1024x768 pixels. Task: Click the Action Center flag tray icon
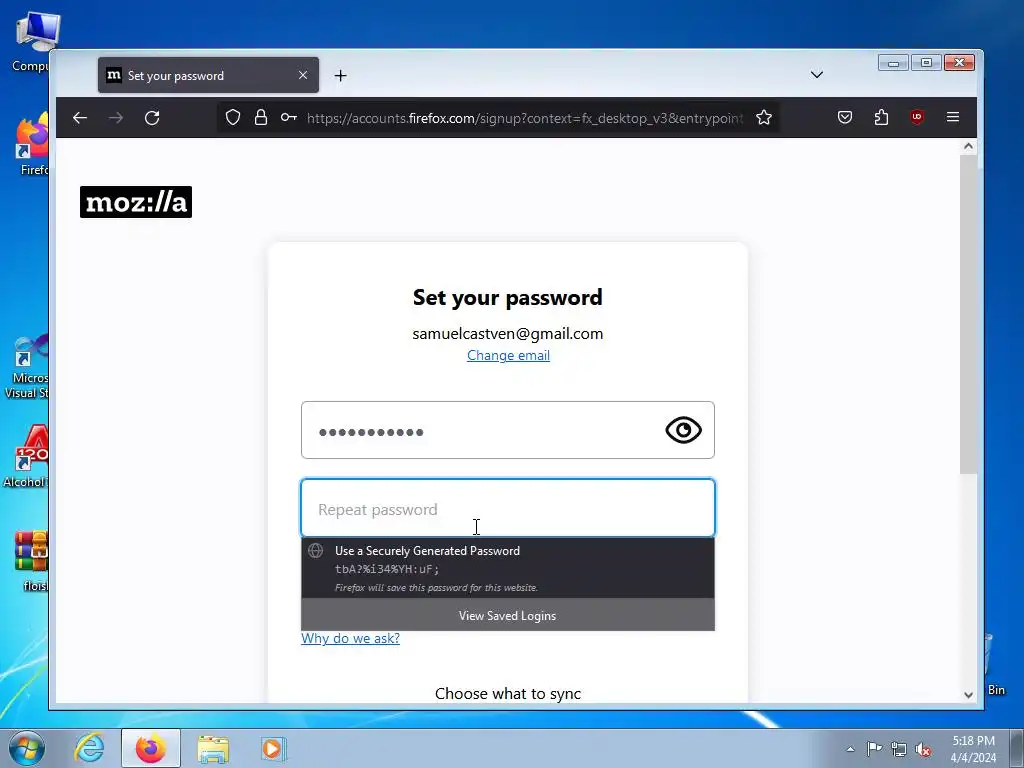coord(874,749)
